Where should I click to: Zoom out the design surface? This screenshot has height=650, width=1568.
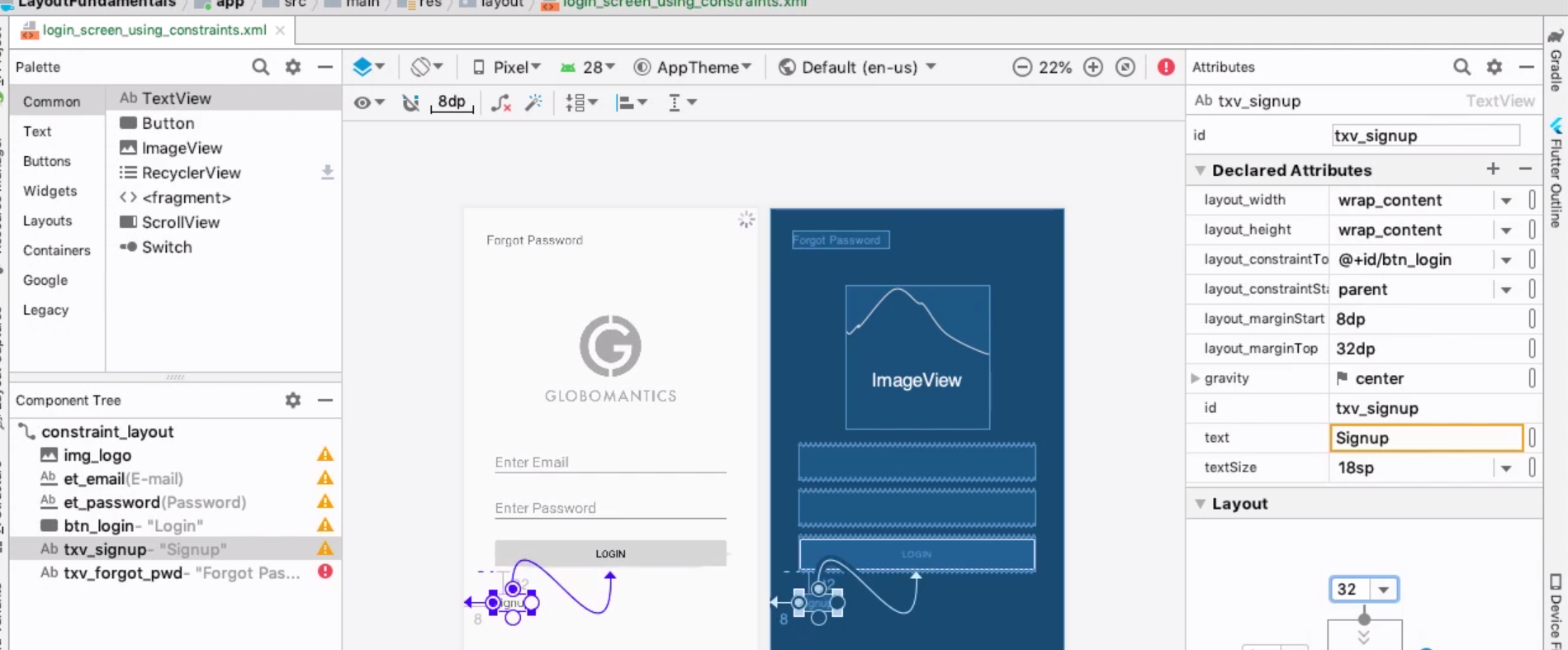1022,67
